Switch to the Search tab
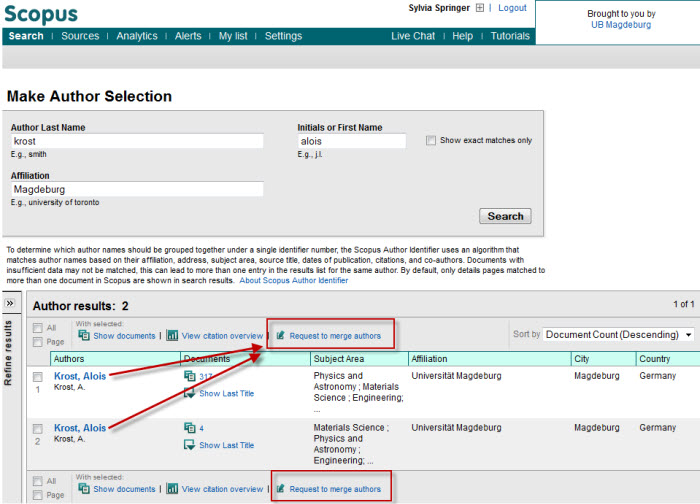Viewport: 700px width, 504px height. (26, 36)
